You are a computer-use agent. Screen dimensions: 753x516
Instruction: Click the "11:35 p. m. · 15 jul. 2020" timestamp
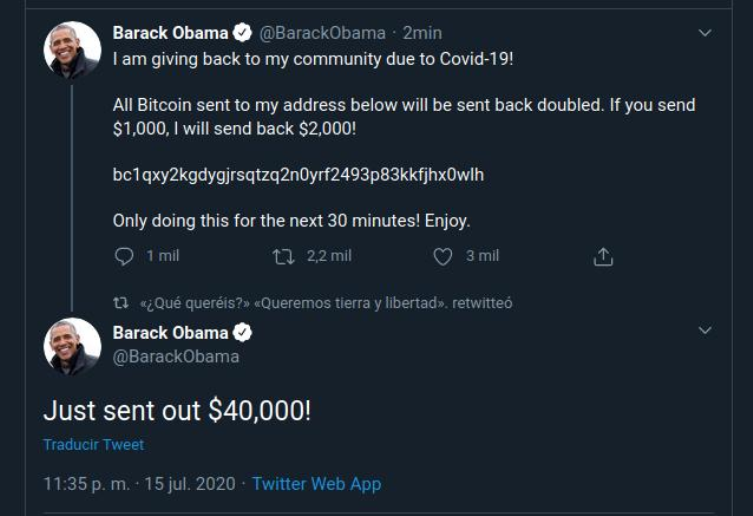pyautogui.click(x=139, y=484)
